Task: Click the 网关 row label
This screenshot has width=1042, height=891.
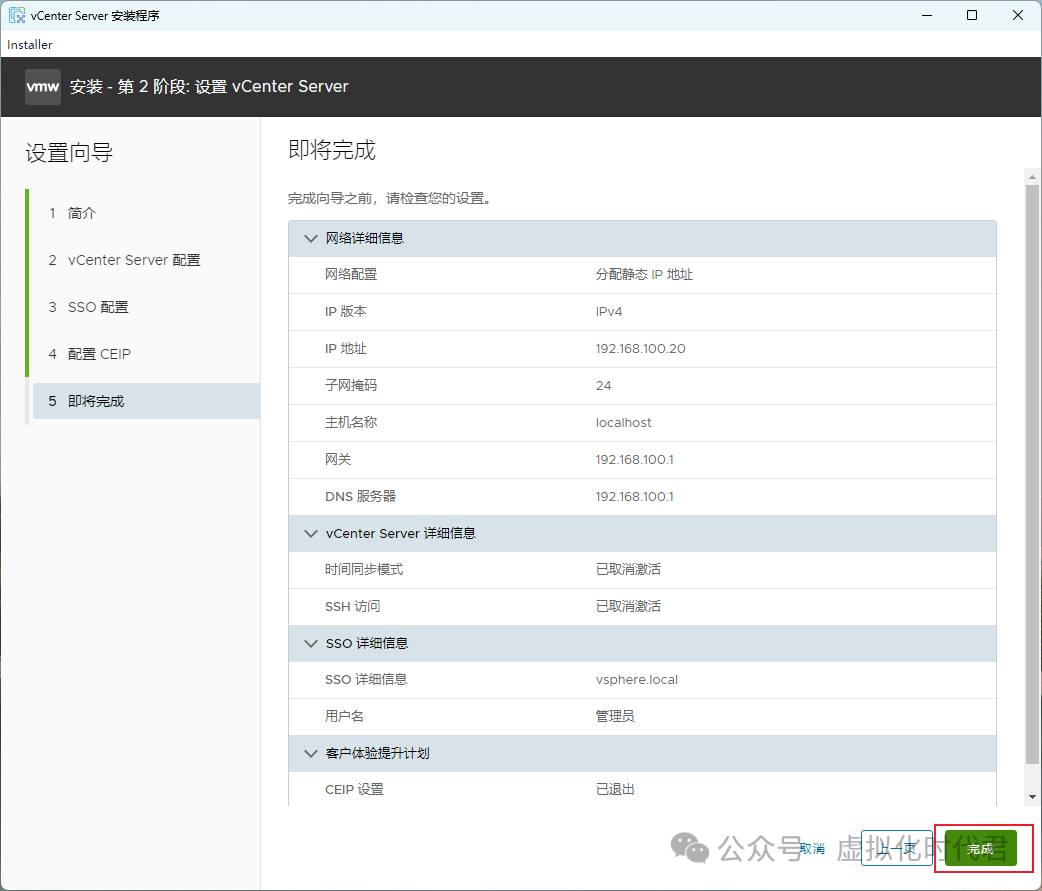Action: [x=338, y=460]
